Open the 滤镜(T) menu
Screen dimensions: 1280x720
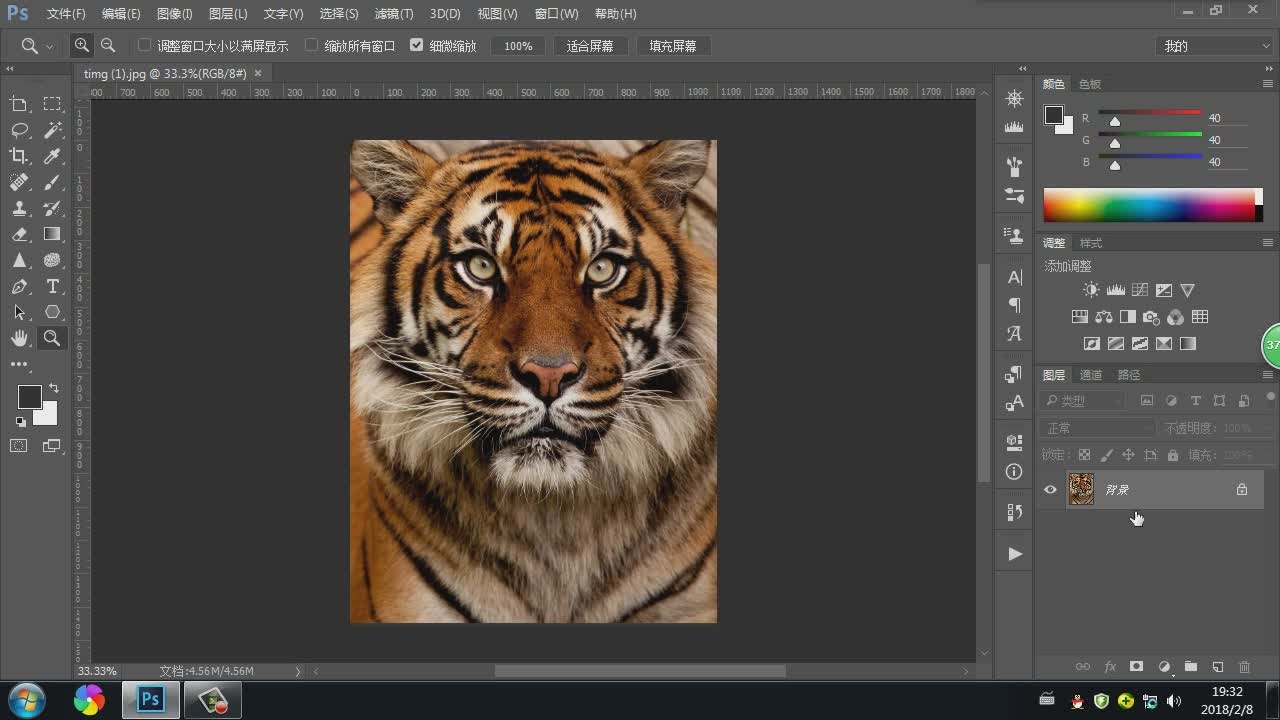tap(393, 14)
